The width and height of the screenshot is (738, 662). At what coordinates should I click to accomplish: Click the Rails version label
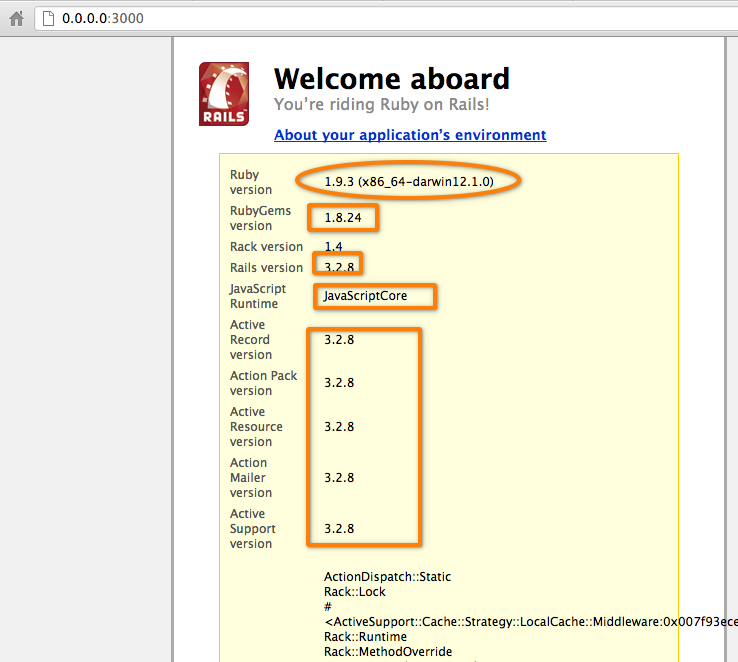[266, 268]
